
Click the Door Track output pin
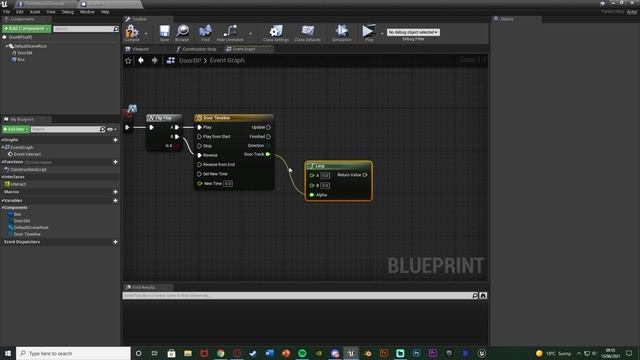point(268,154)
